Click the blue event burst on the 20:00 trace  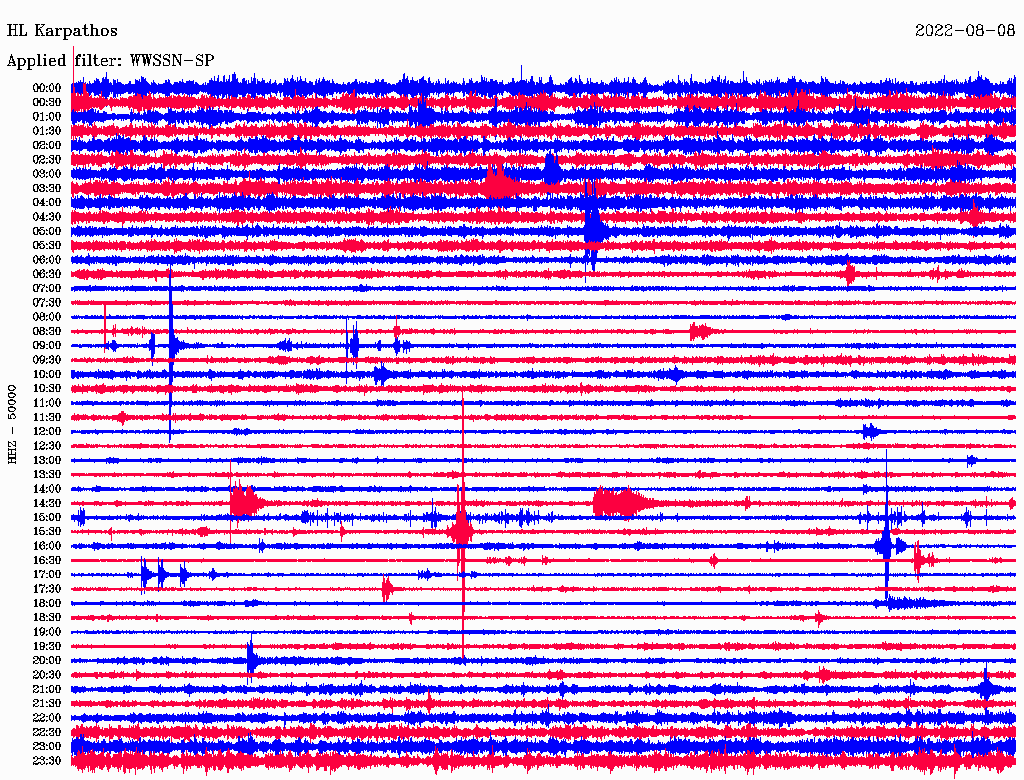click(x=252, y=660)
